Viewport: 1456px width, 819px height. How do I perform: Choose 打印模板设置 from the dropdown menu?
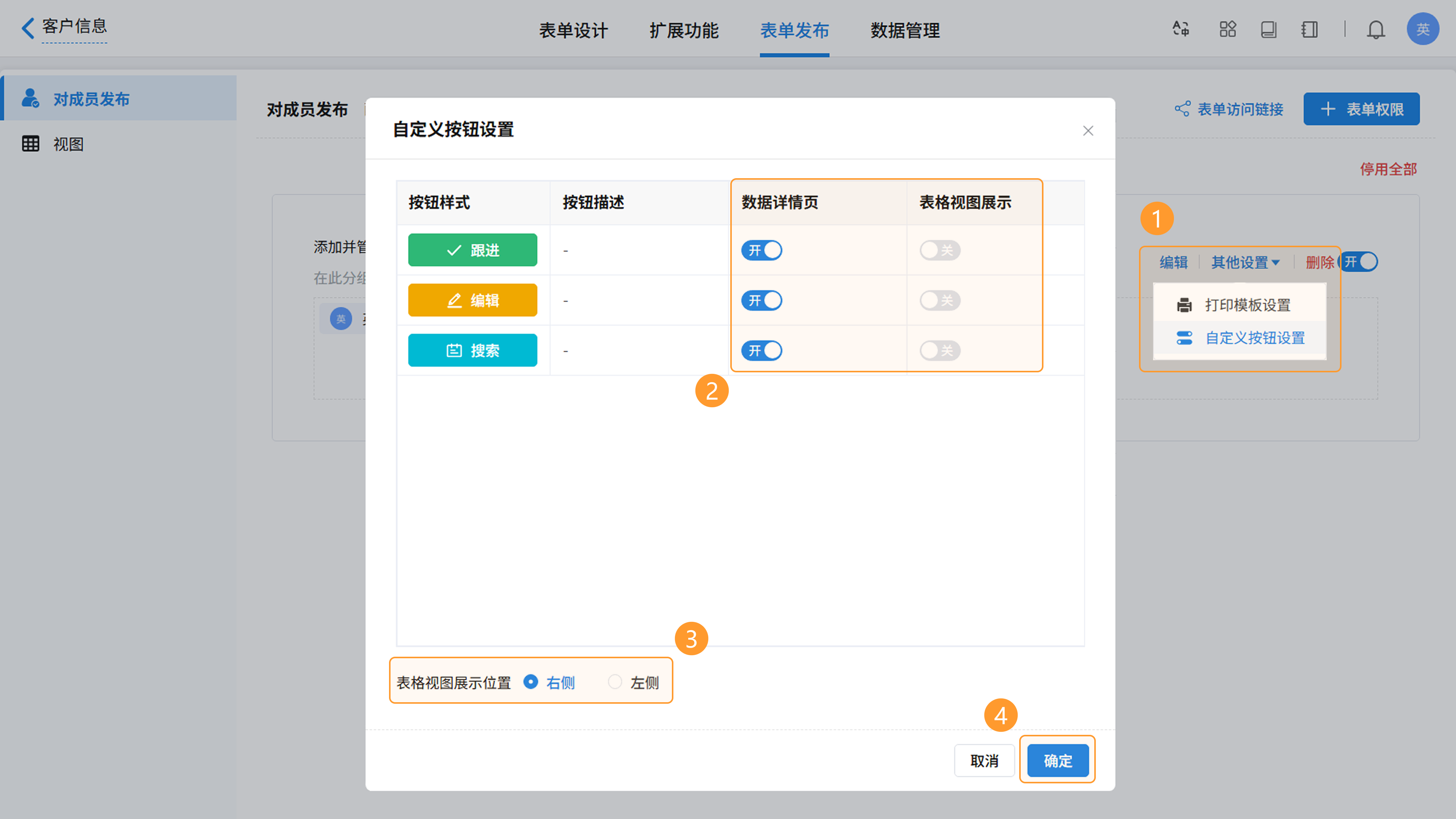[x=1247, y=304]
